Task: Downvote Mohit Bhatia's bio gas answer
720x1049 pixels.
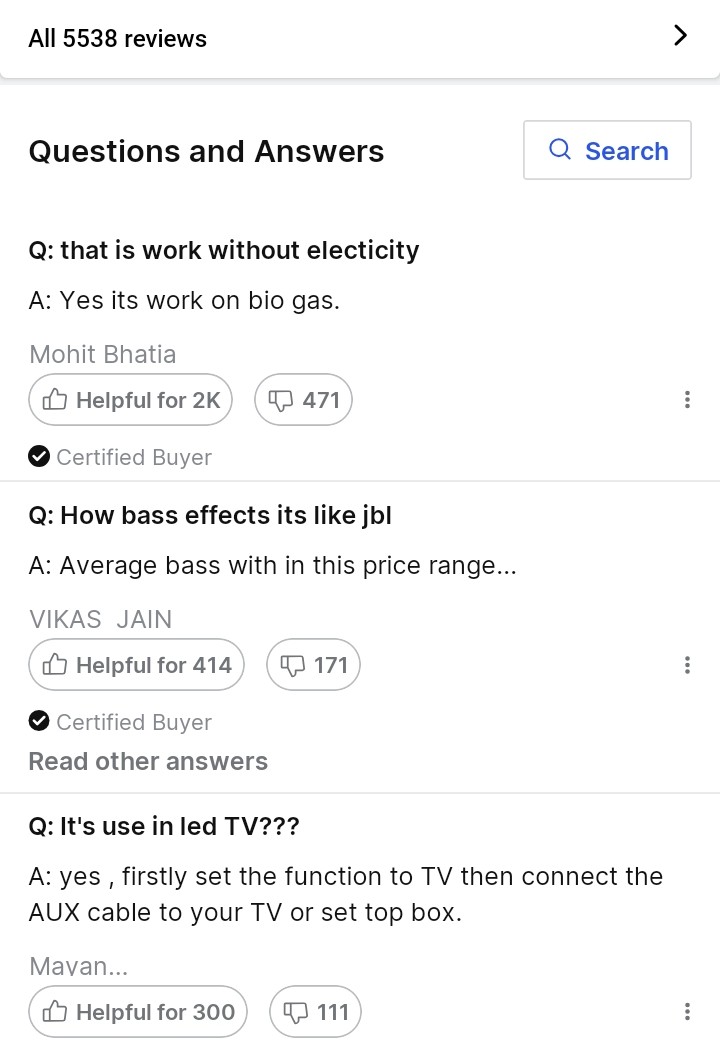Action: (304, 400)
